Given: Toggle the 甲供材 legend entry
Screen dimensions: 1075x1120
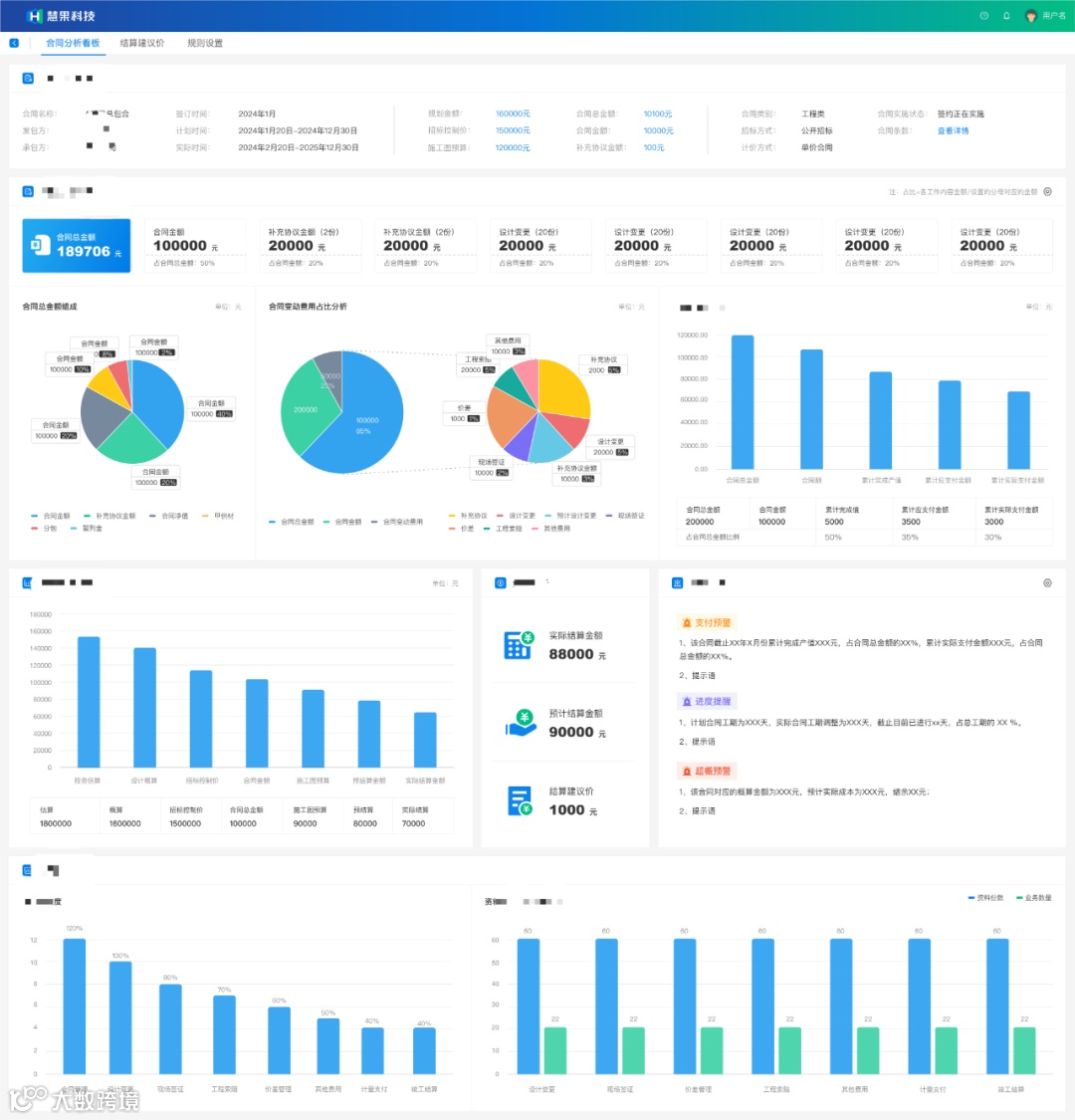Looking at the screenshot, I should (x=218, y=516).
